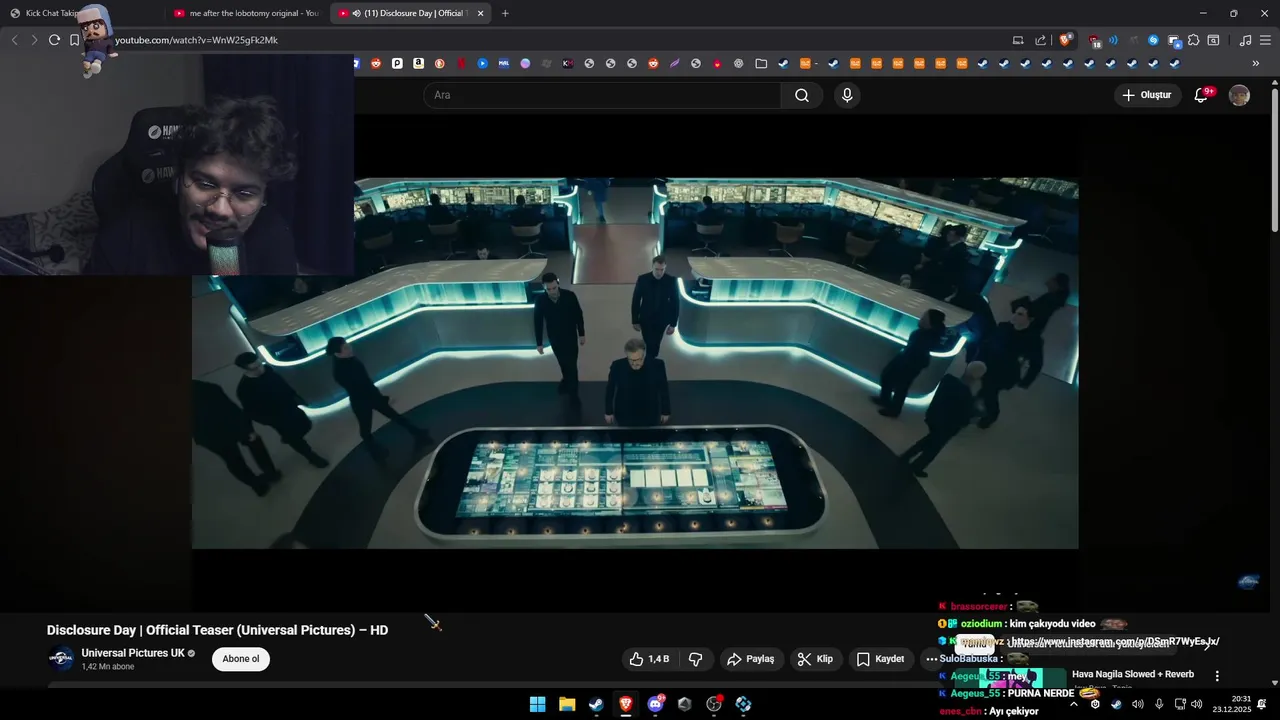Go back using the browser back arrow
The width and height of the screenshot is (1280, 720).
(x=14, y=40)
